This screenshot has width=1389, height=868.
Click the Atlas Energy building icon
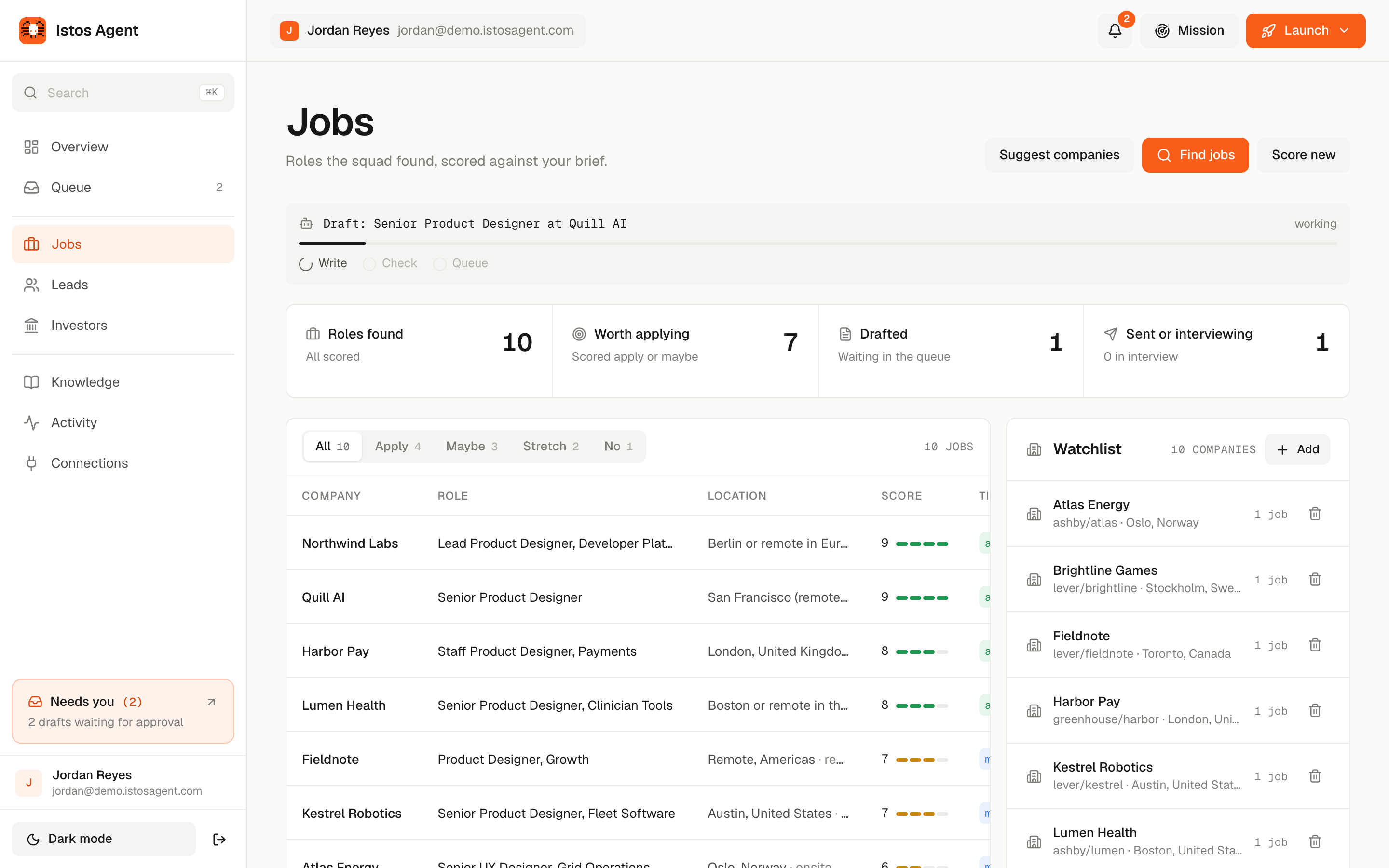tap(1034, 514)
